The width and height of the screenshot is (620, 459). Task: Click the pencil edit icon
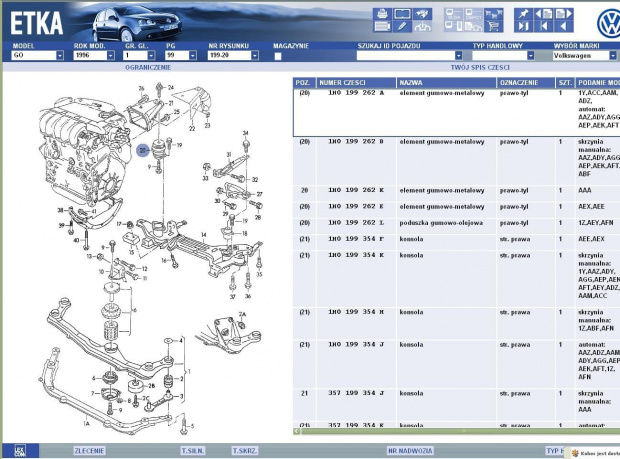coord(402,26)
